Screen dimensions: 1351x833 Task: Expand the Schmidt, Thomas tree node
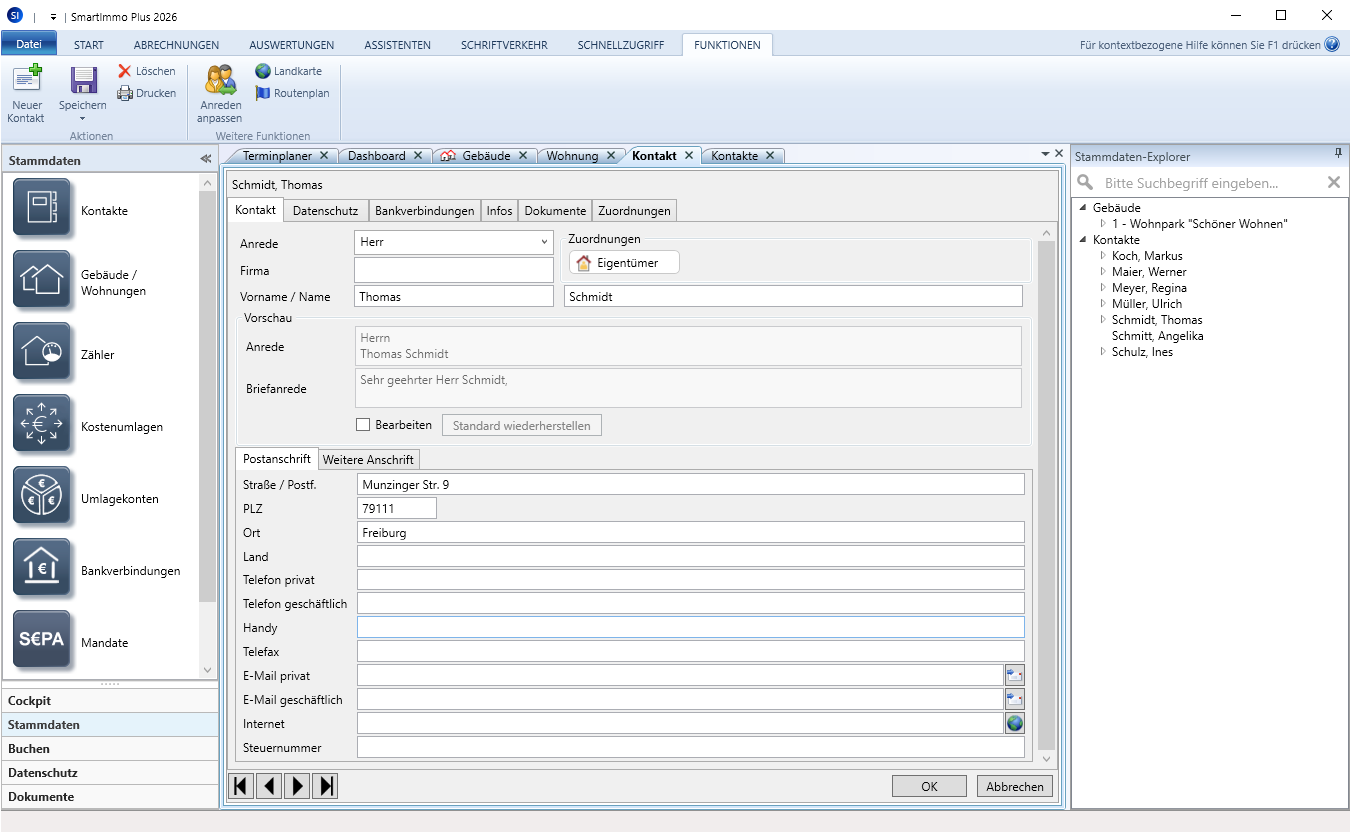1103,320
